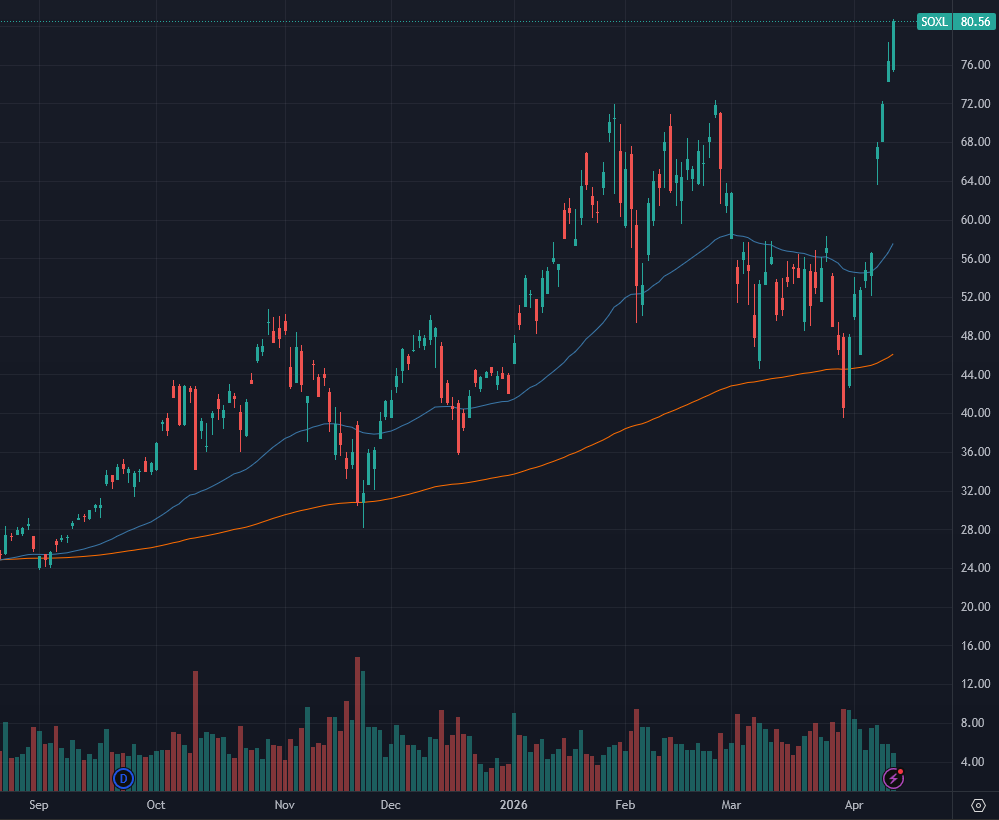This screenshot has width=999, height=820.
Task: Click the 4.00 price scale label
Action: tap(975, 761)
